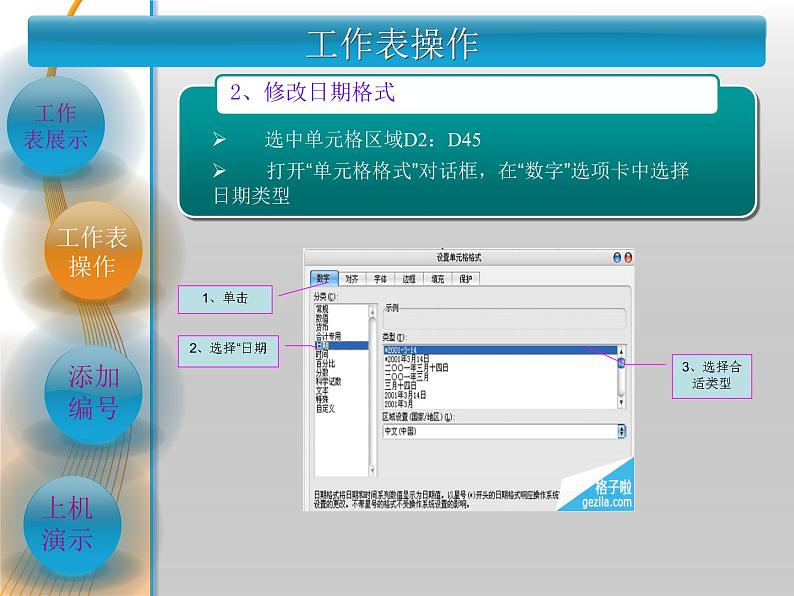The height and width of the screenshot is (596, 794).
Task: Go to 工作表操作 orange section bubble
Action: click(x=93, y=252)
